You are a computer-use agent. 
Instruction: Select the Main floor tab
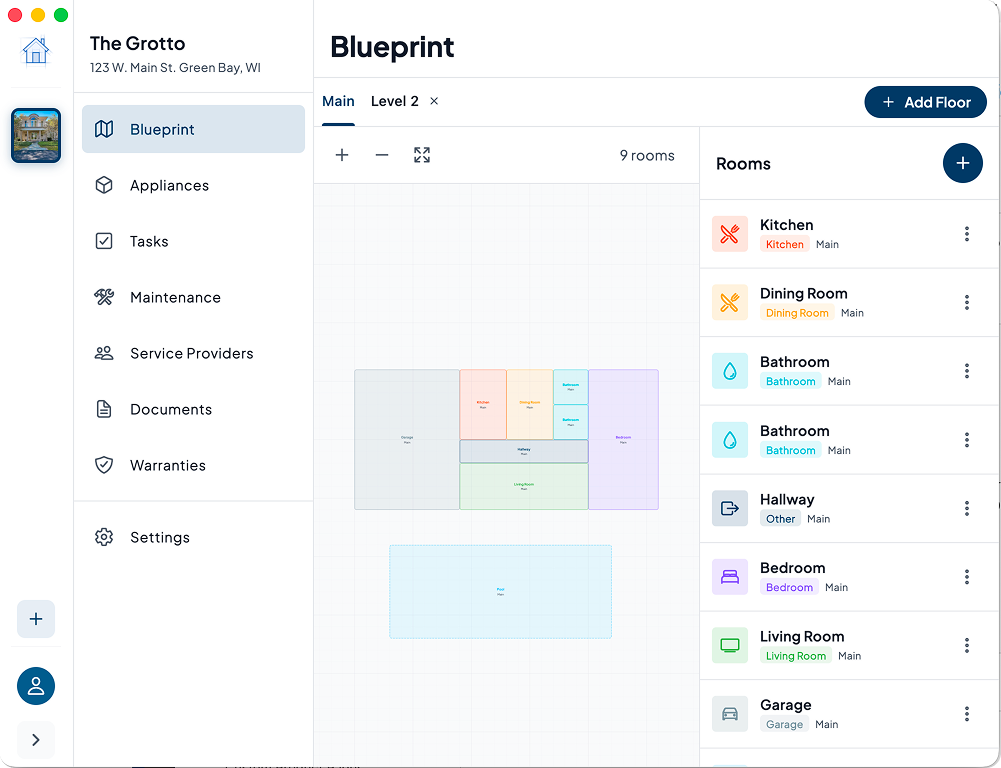click(338, 101)
